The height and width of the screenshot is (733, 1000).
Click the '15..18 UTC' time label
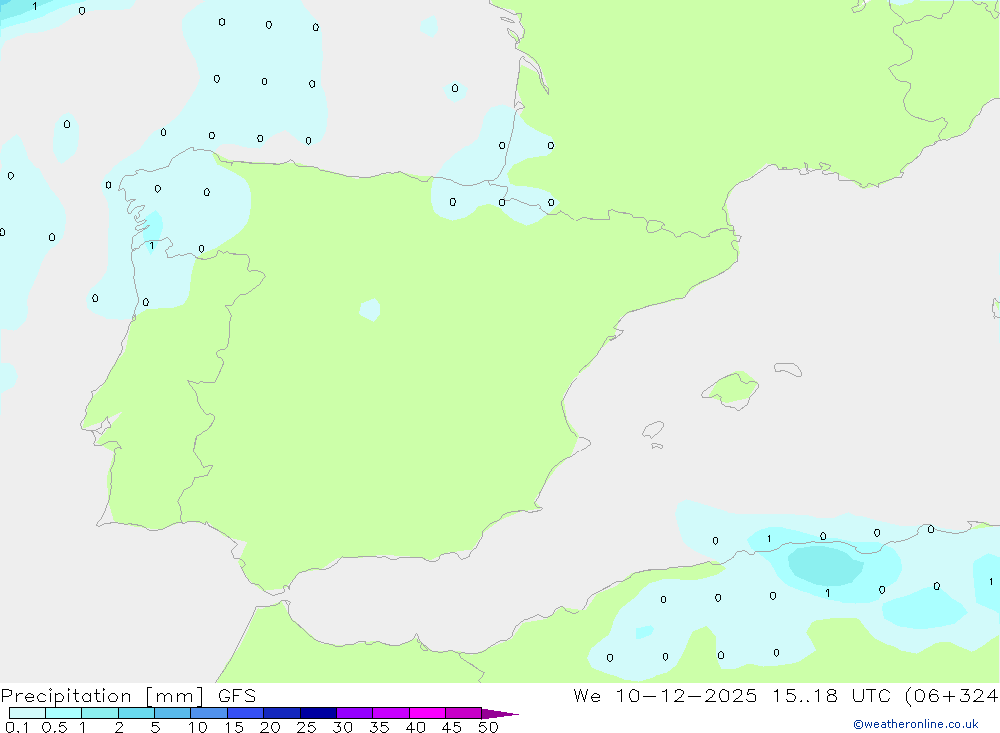pos(830,695)
